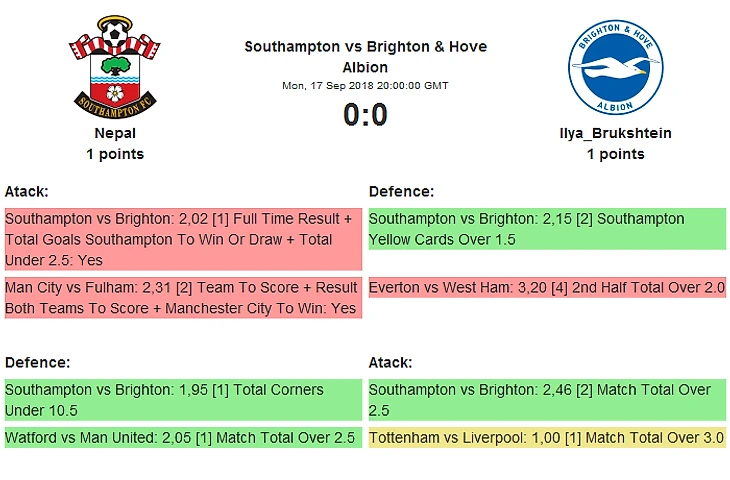Screen dimensions: 730x480
Task: Click the left Atack: heading
Action: (x=27, y=191)
